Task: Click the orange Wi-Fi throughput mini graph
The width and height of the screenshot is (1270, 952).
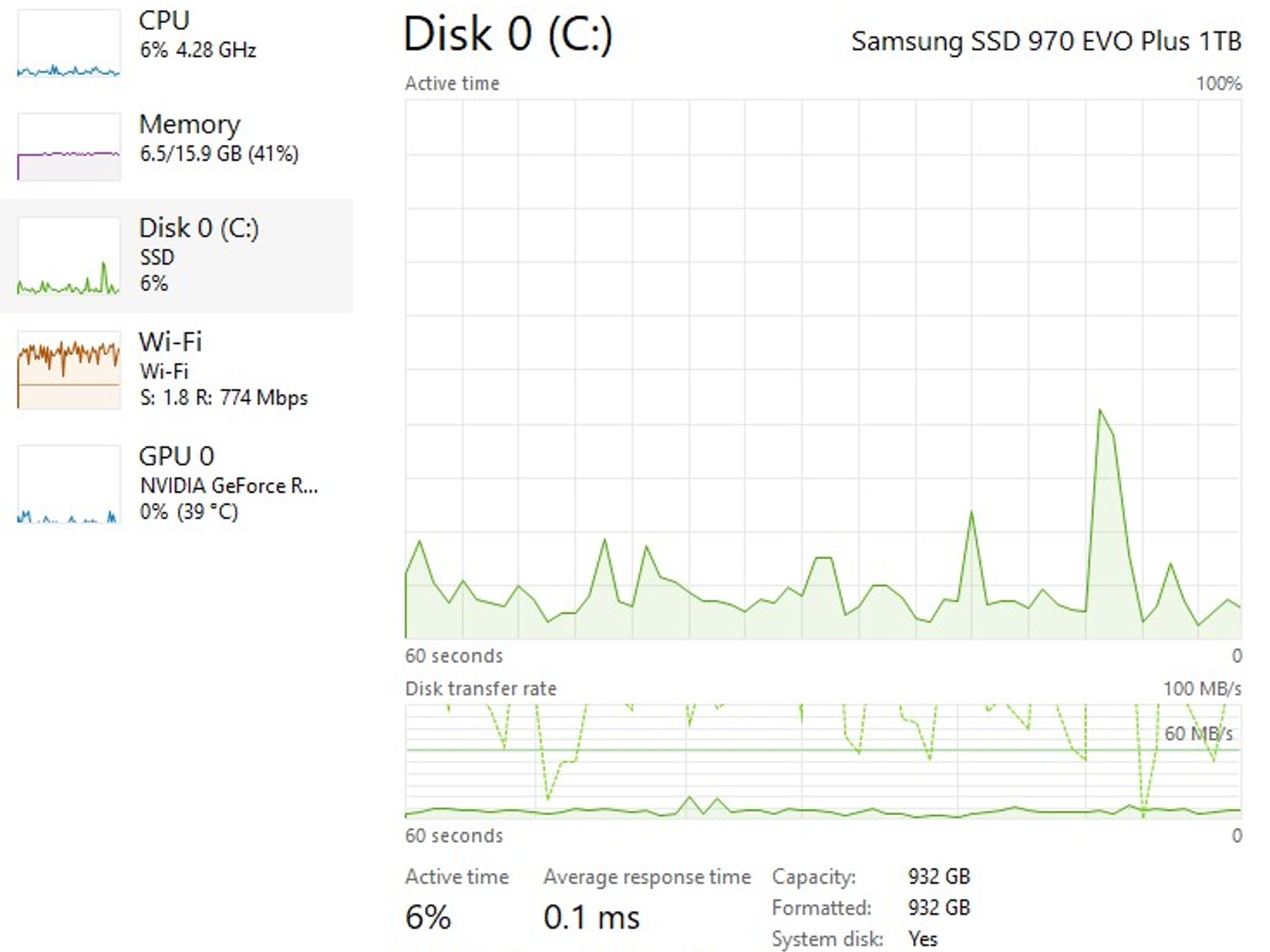Action: (69, 370)
